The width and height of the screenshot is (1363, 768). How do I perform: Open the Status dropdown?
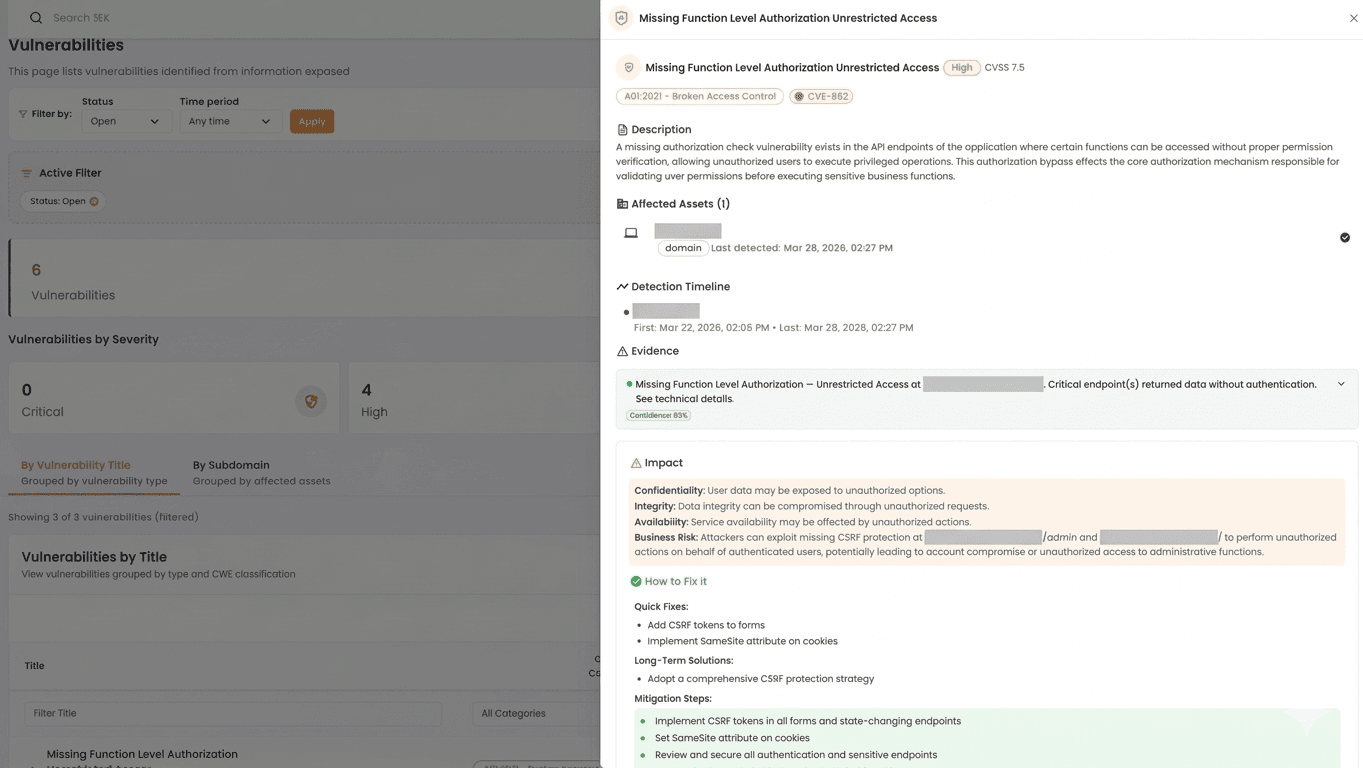[125, 121]
